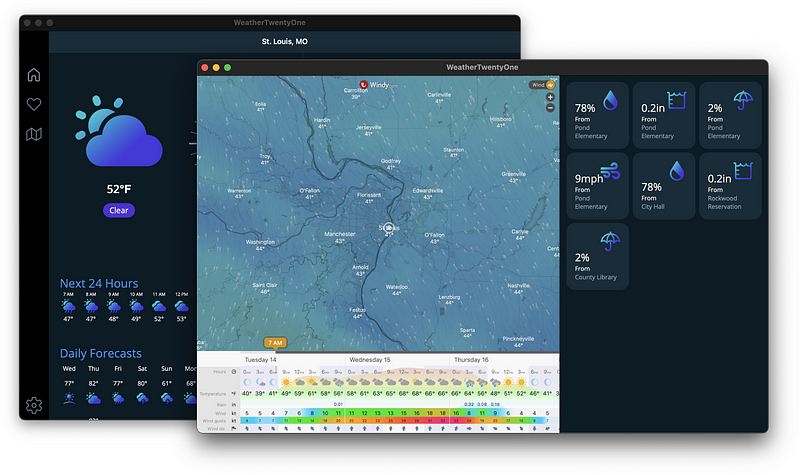Select the 7 AM timeline marker
This screenshot has width=800, height=475.
275,343
